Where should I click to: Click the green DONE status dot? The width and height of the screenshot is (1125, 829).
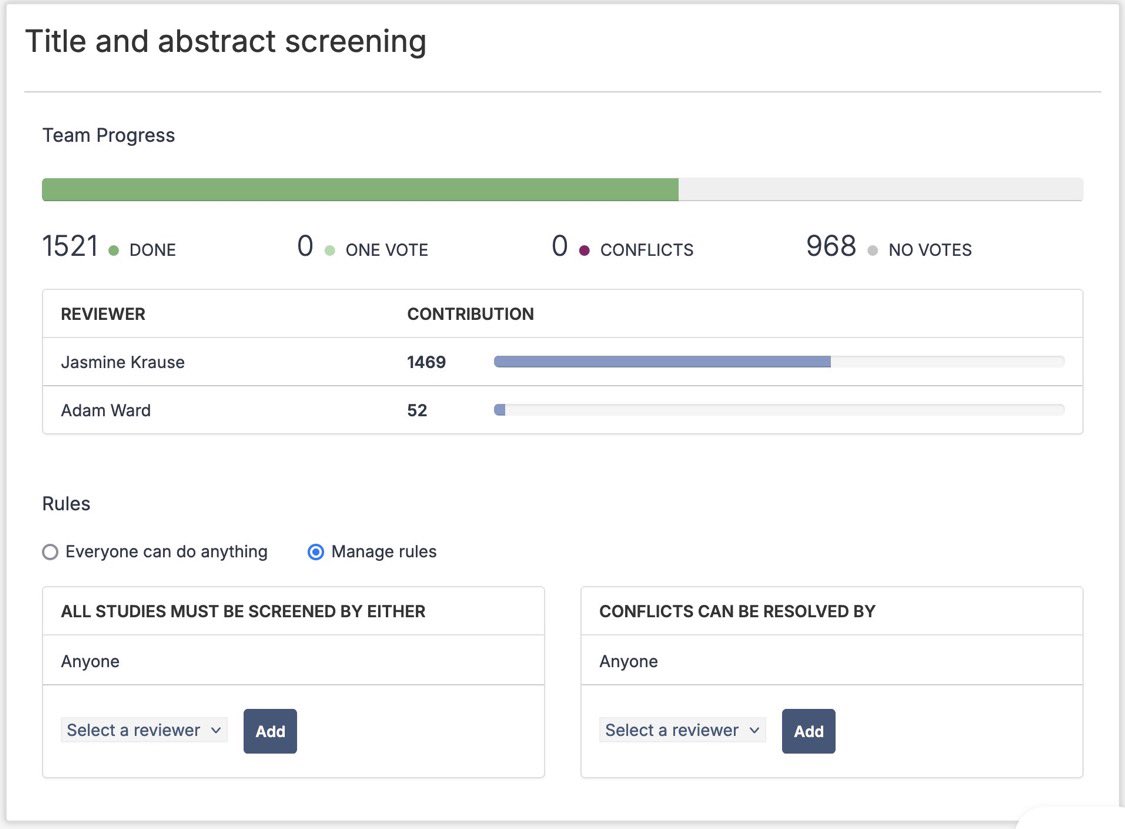[x=113, y=250]
